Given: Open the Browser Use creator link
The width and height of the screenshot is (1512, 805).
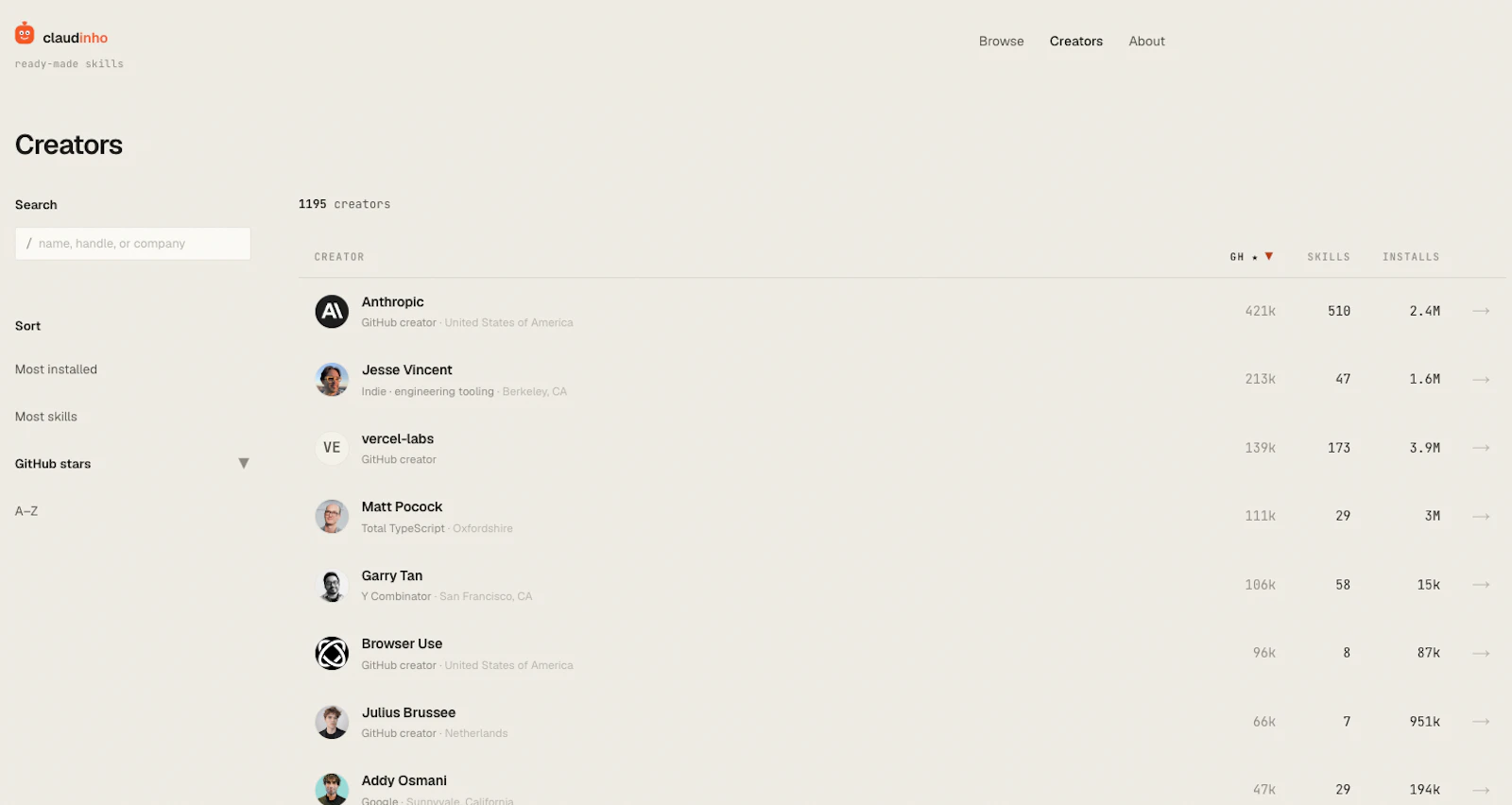Looking at the screenshot, I should click(402, 643).
